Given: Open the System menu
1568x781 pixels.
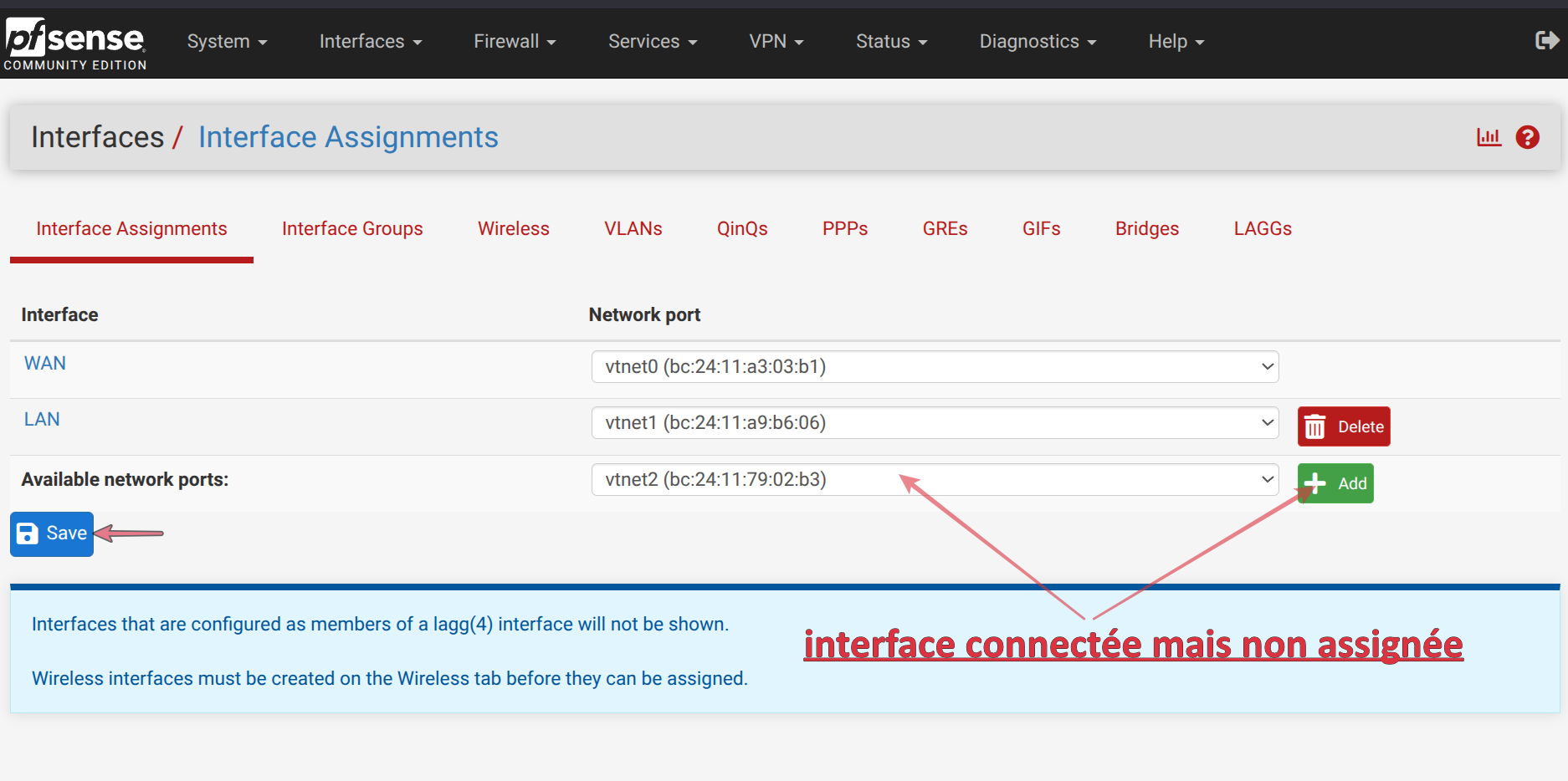Looking at the screenshot, I should coord(227,42).
